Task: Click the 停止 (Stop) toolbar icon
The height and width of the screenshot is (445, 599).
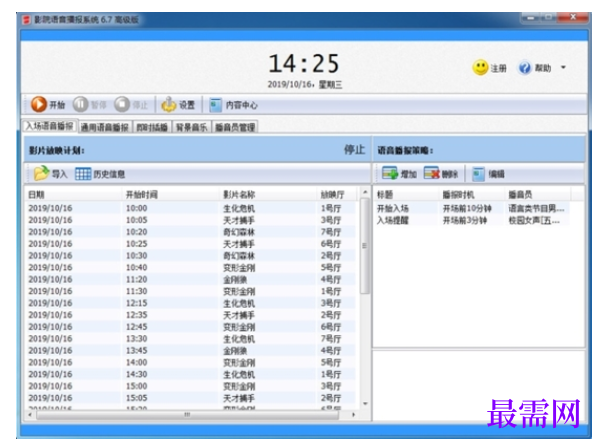Action: pyautogui.click(x=122, y=104)
